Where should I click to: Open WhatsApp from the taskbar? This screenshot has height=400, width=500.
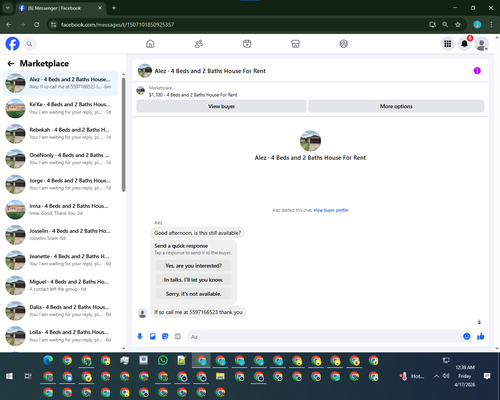point(163,360)
